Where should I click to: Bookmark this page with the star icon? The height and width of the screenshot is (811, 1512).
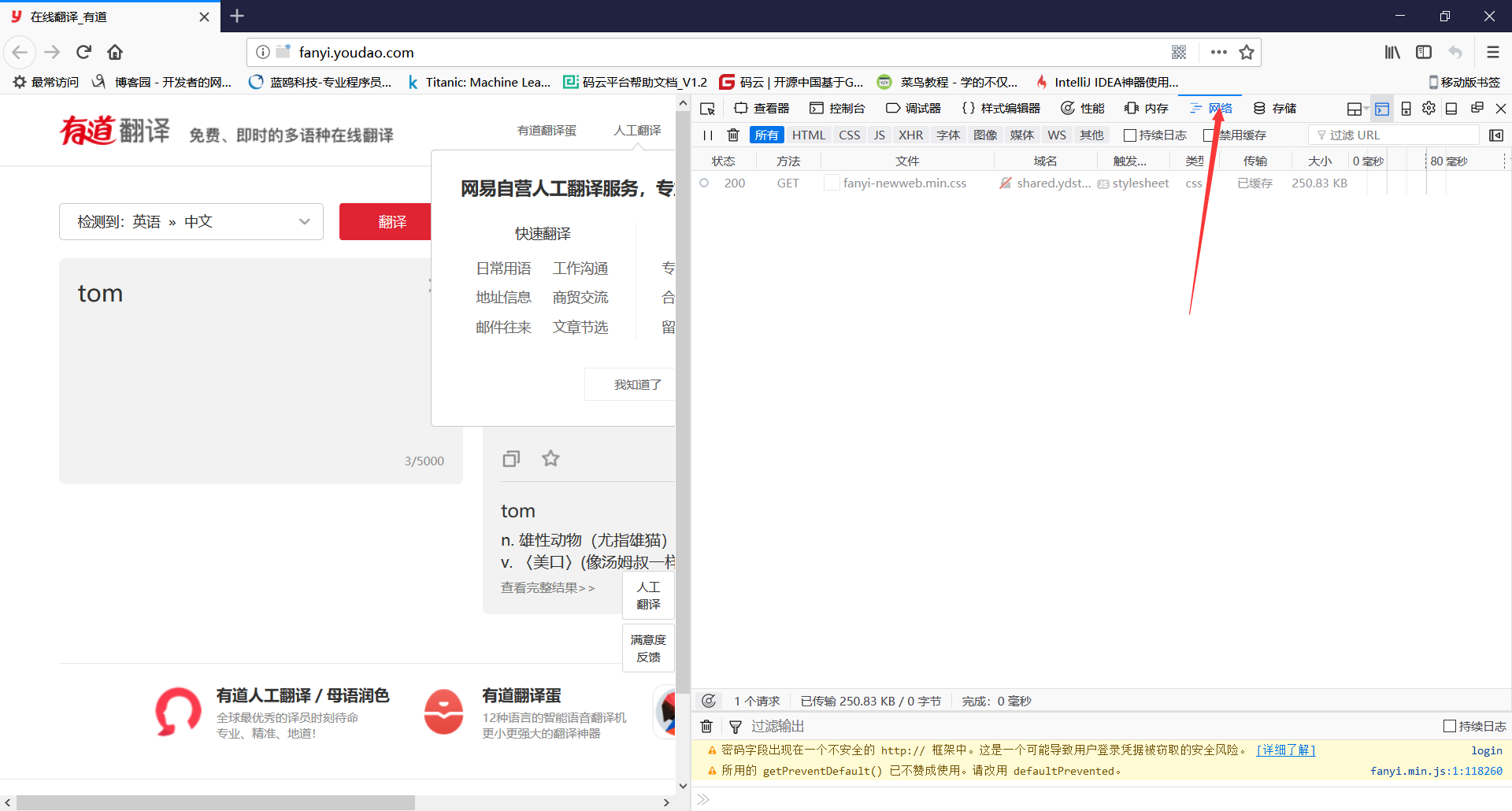tap(1247, 52)
